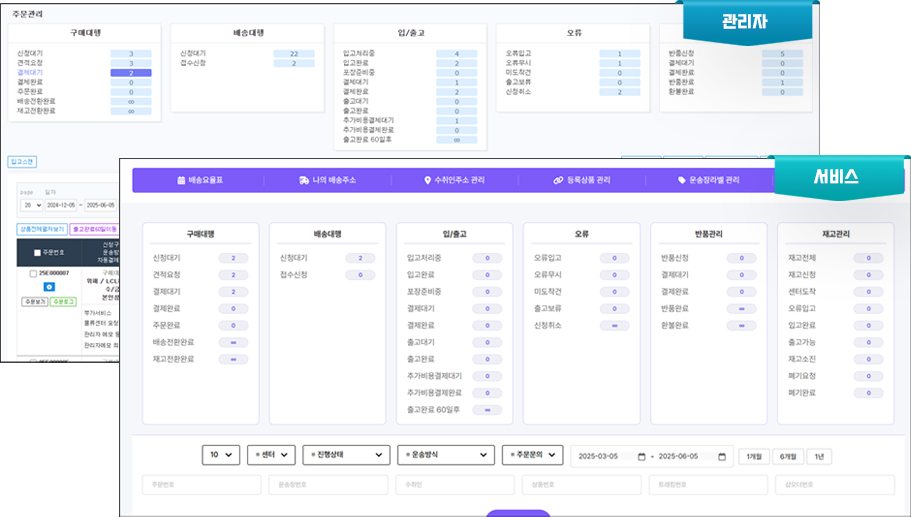Click service 재고관리 재고전체 count badge

pos(869,258)
